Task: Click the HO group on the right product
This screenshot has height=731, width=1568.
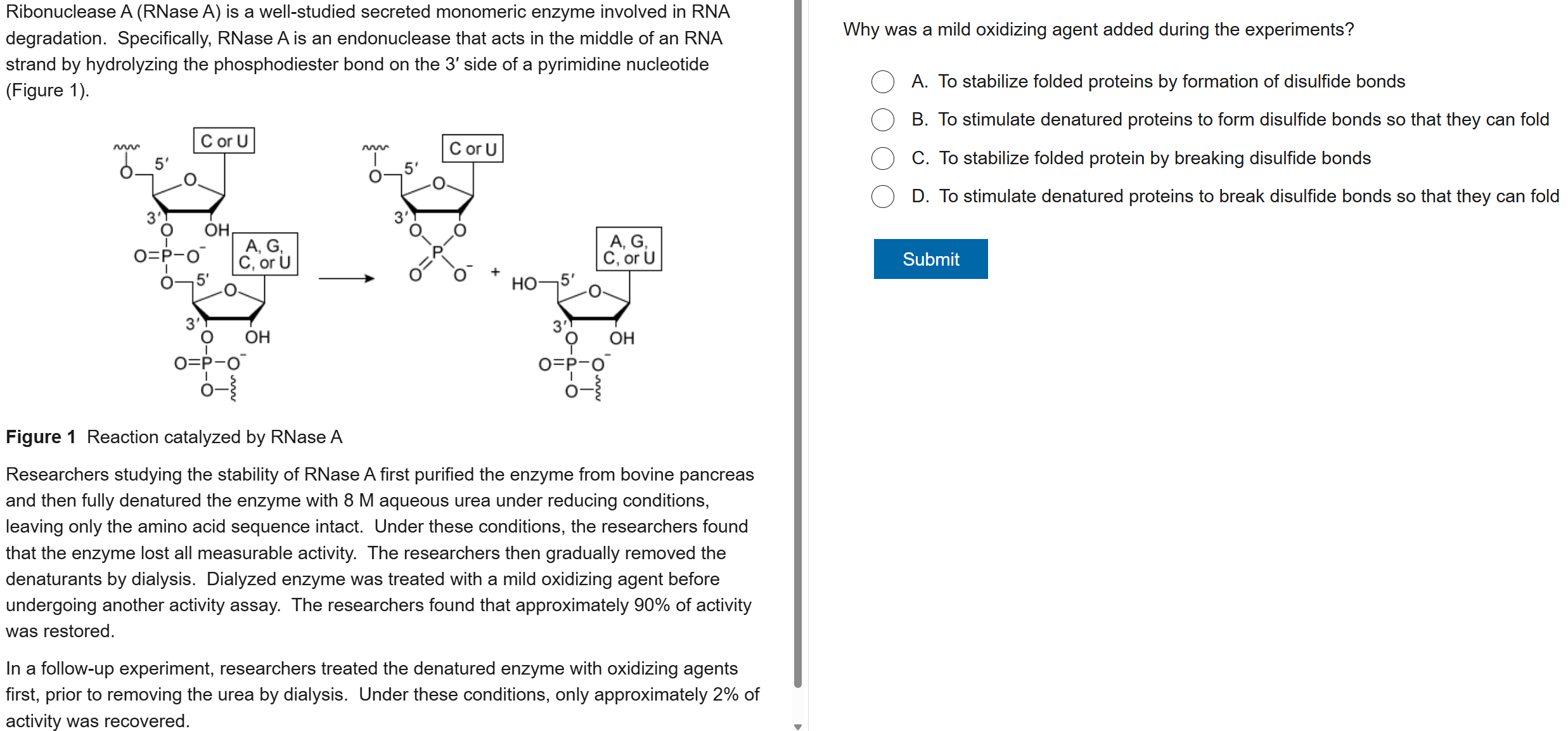Action: [x=524, y=283]
